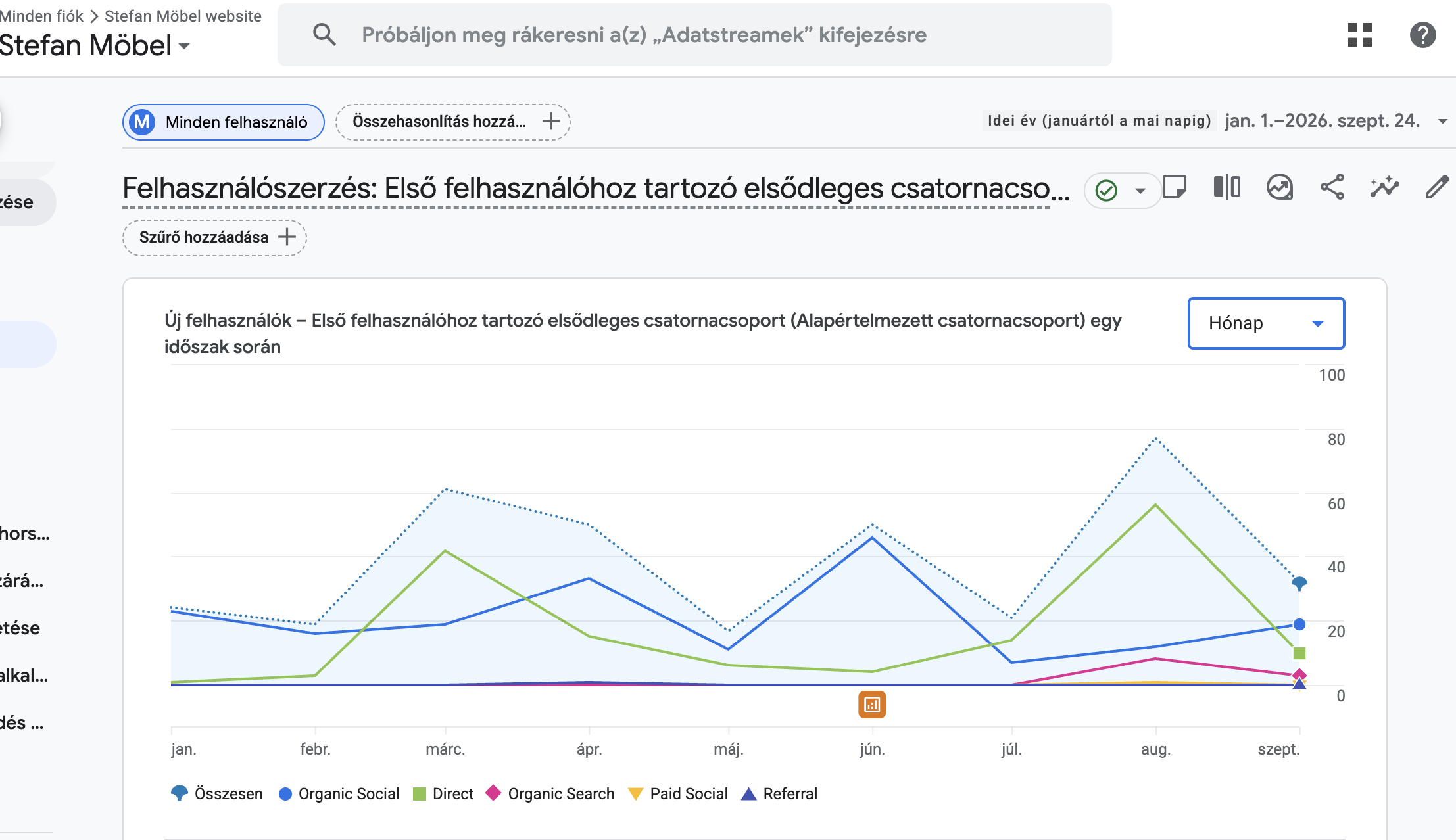The height and width of the screenshot is (840, 1456).
Task: Click Összehasonlítás hozzáadása chip
Action: click(x=452, y=122)
